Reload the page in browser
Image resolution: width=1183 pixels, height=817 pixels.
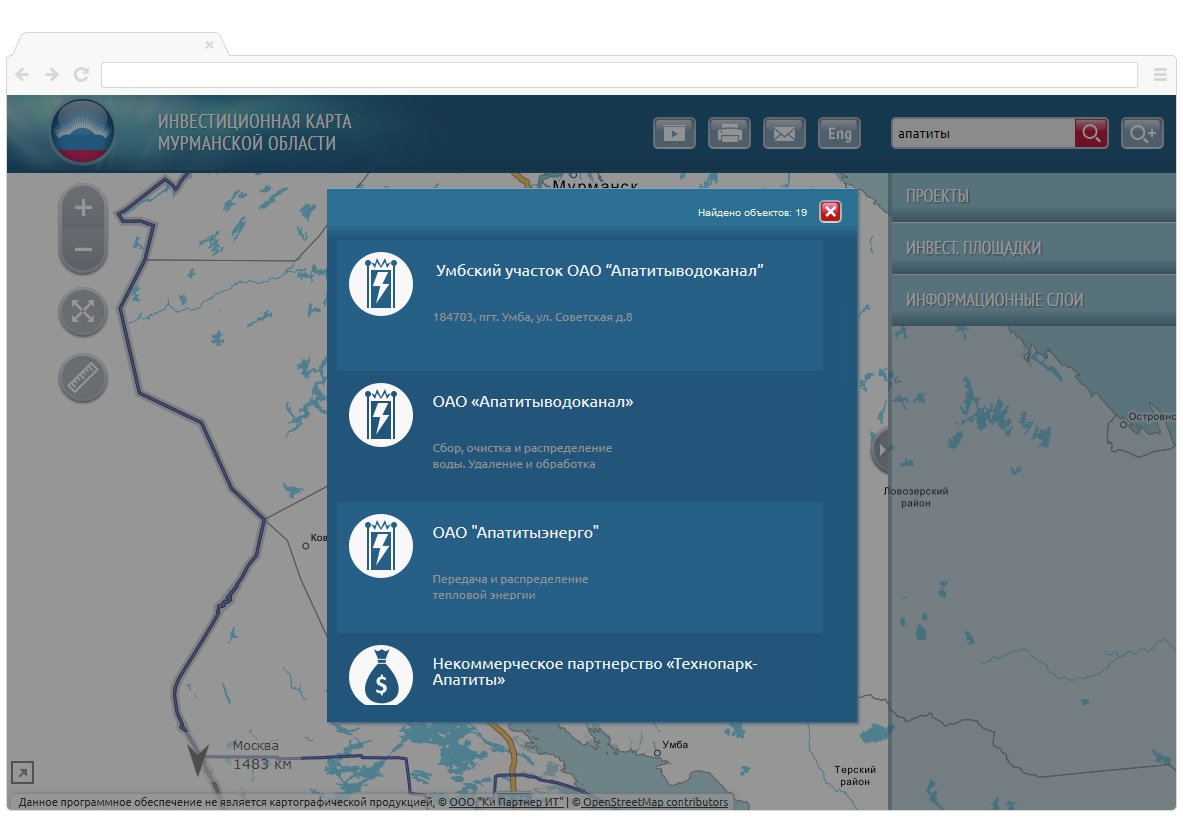coord(81,74)
